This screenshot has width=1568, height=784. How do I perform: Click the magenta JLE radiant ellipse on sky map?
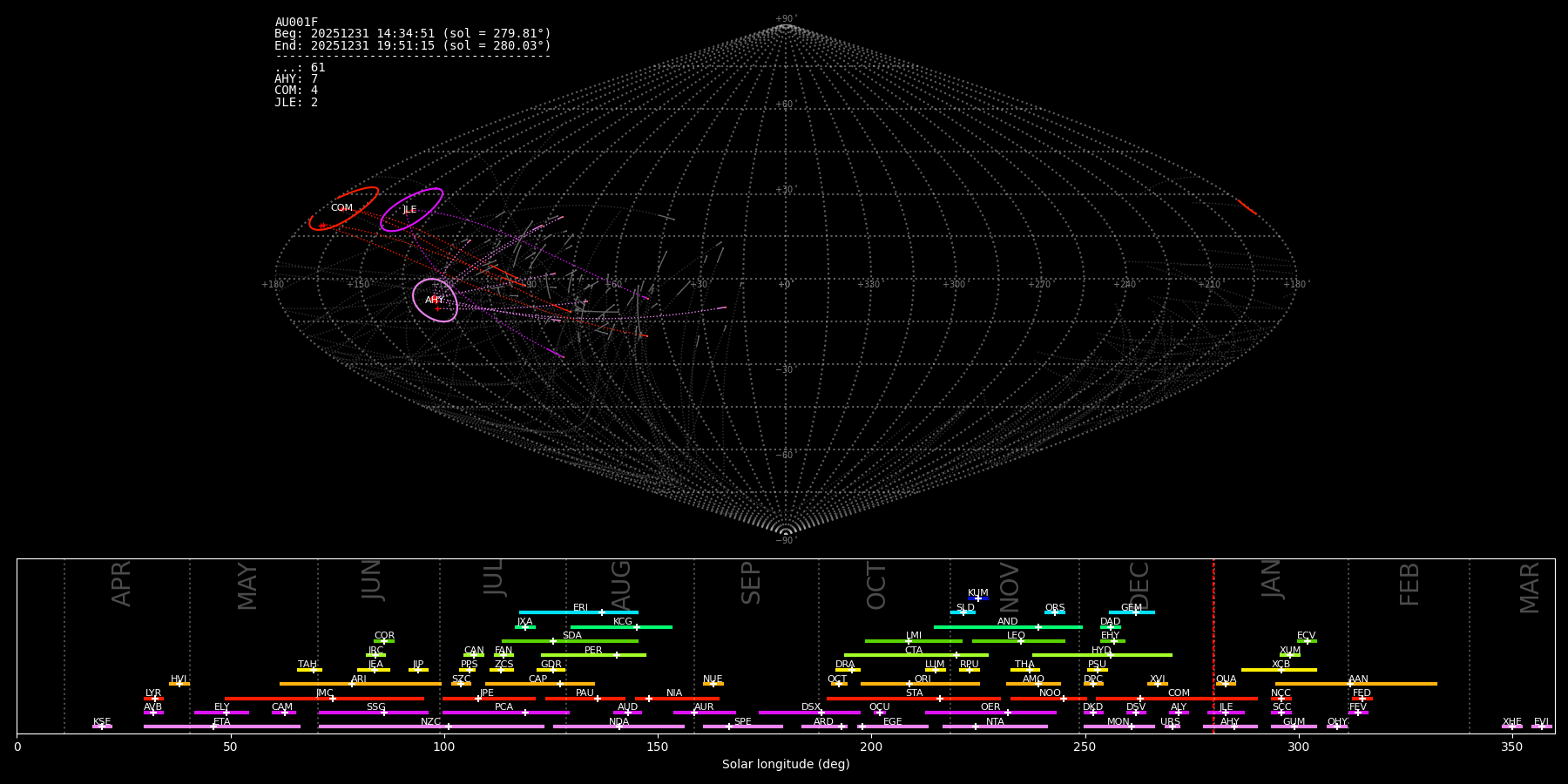[x=411, y=210]
